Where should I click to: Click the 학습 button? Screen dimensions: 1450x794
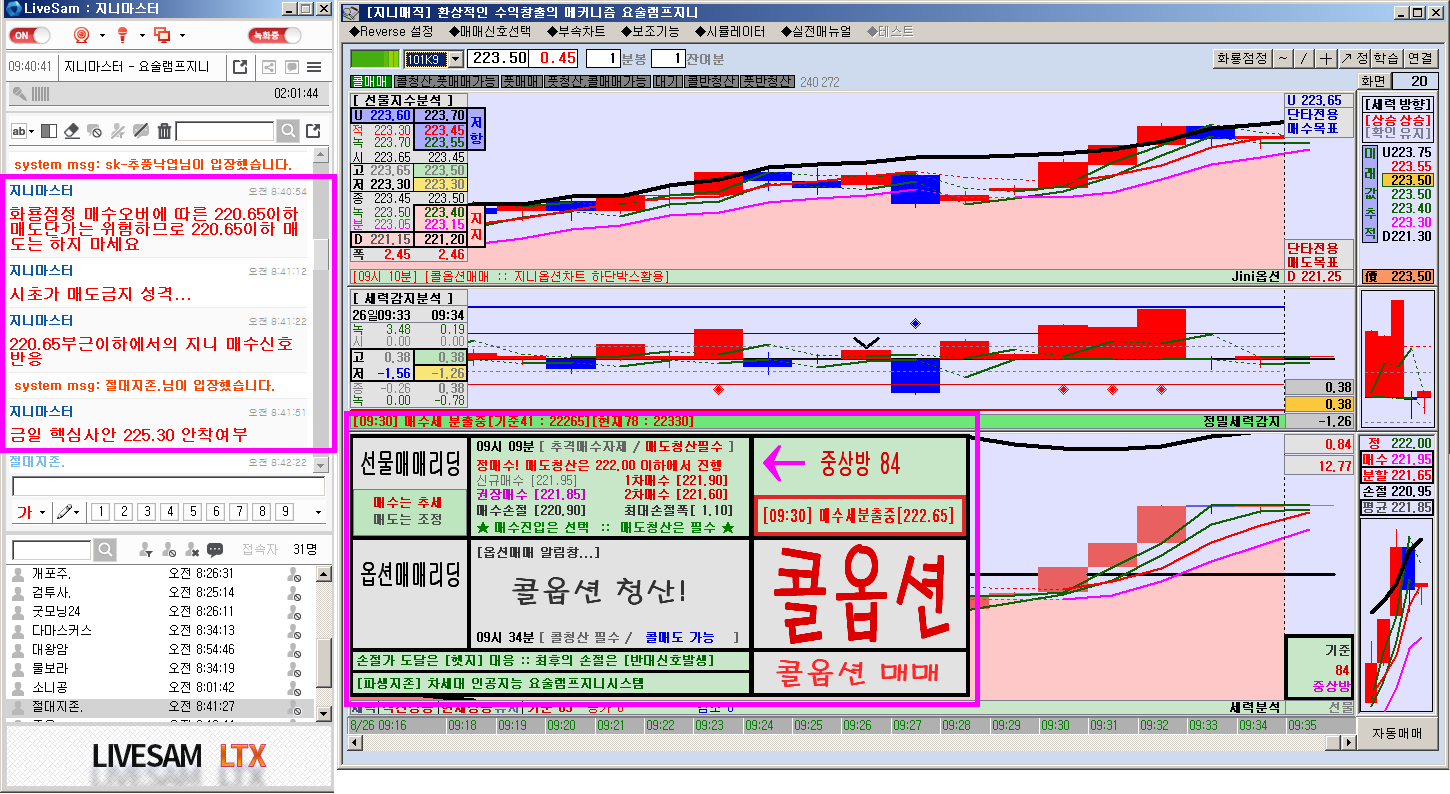pyautogui.click(x=1386, y=58)
